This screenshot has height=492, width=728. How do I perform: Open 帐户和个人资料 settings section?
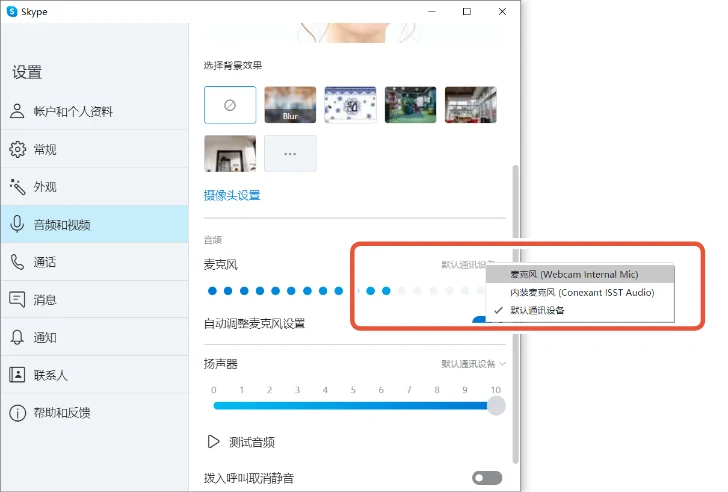tap(95, 111)
